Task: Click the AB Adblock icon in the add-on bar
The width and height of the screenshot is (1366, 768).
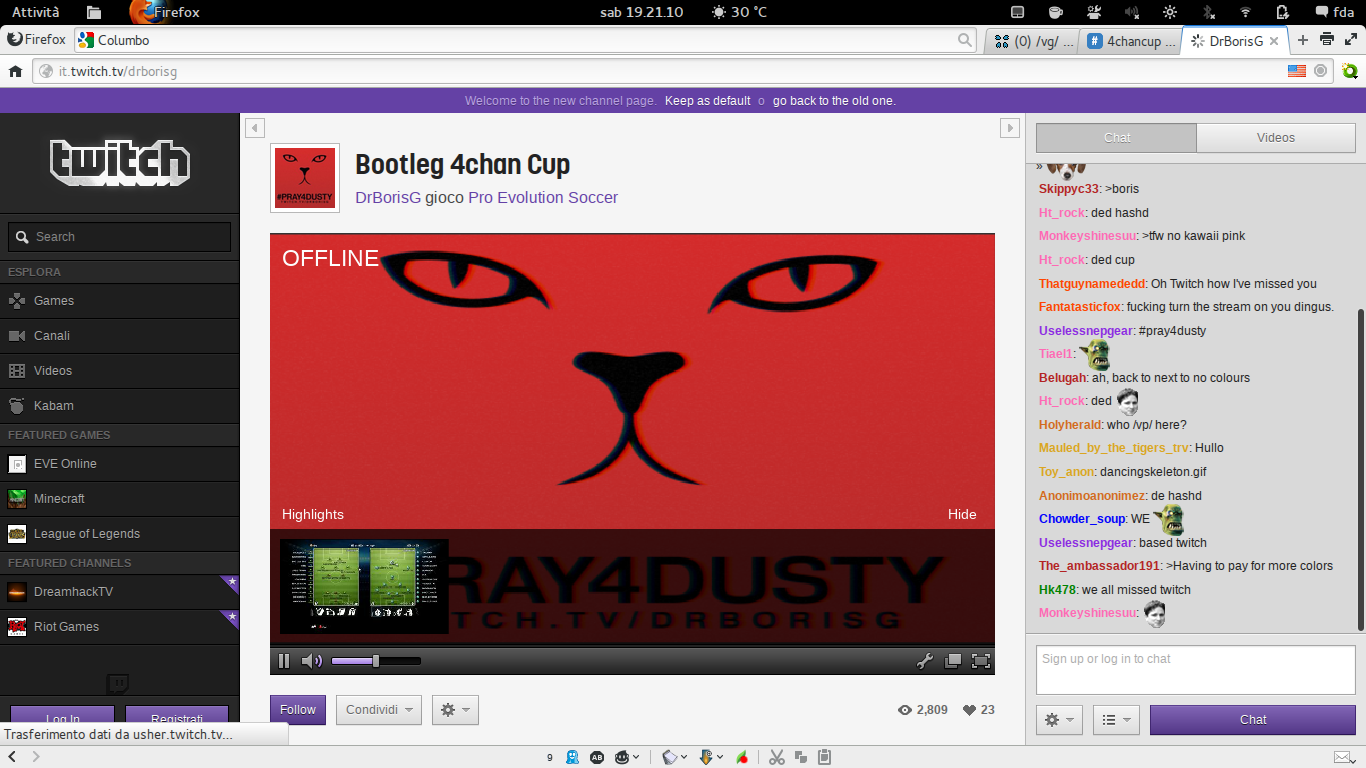Action: [x=597, y=757]
